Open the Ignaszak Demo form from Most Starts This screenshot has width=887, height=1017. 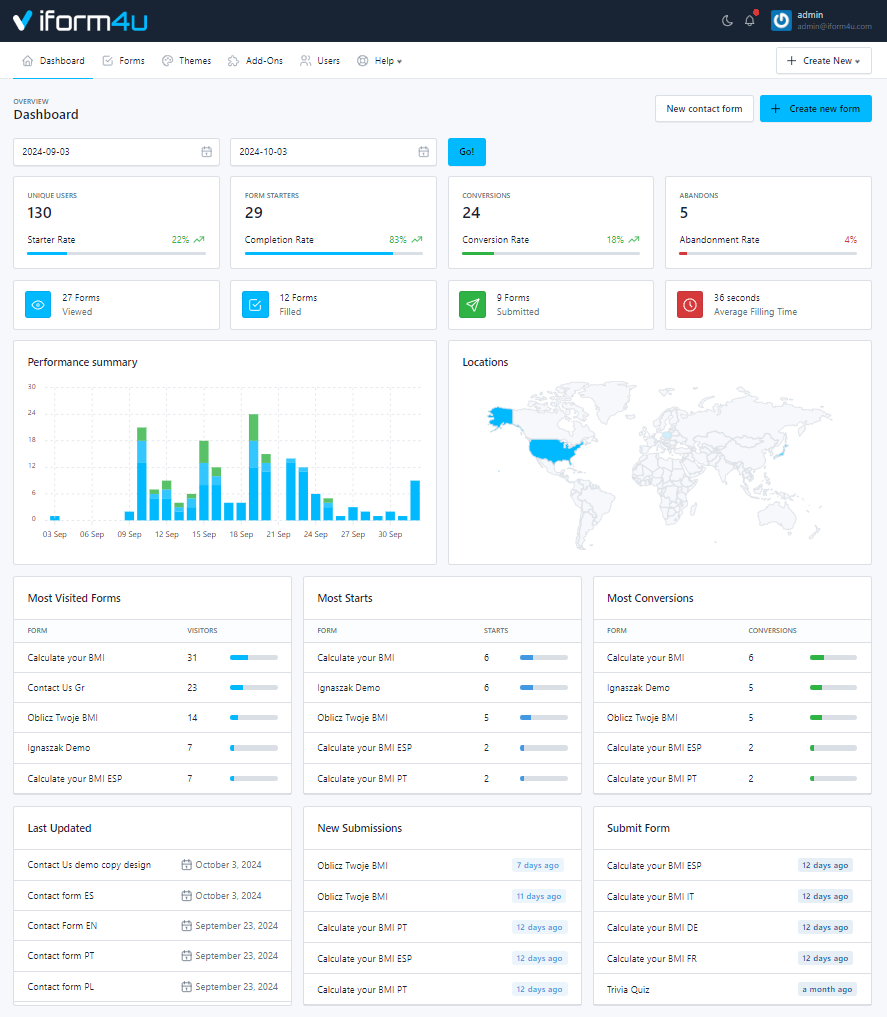pyautogui.click(x=348, y=687)
